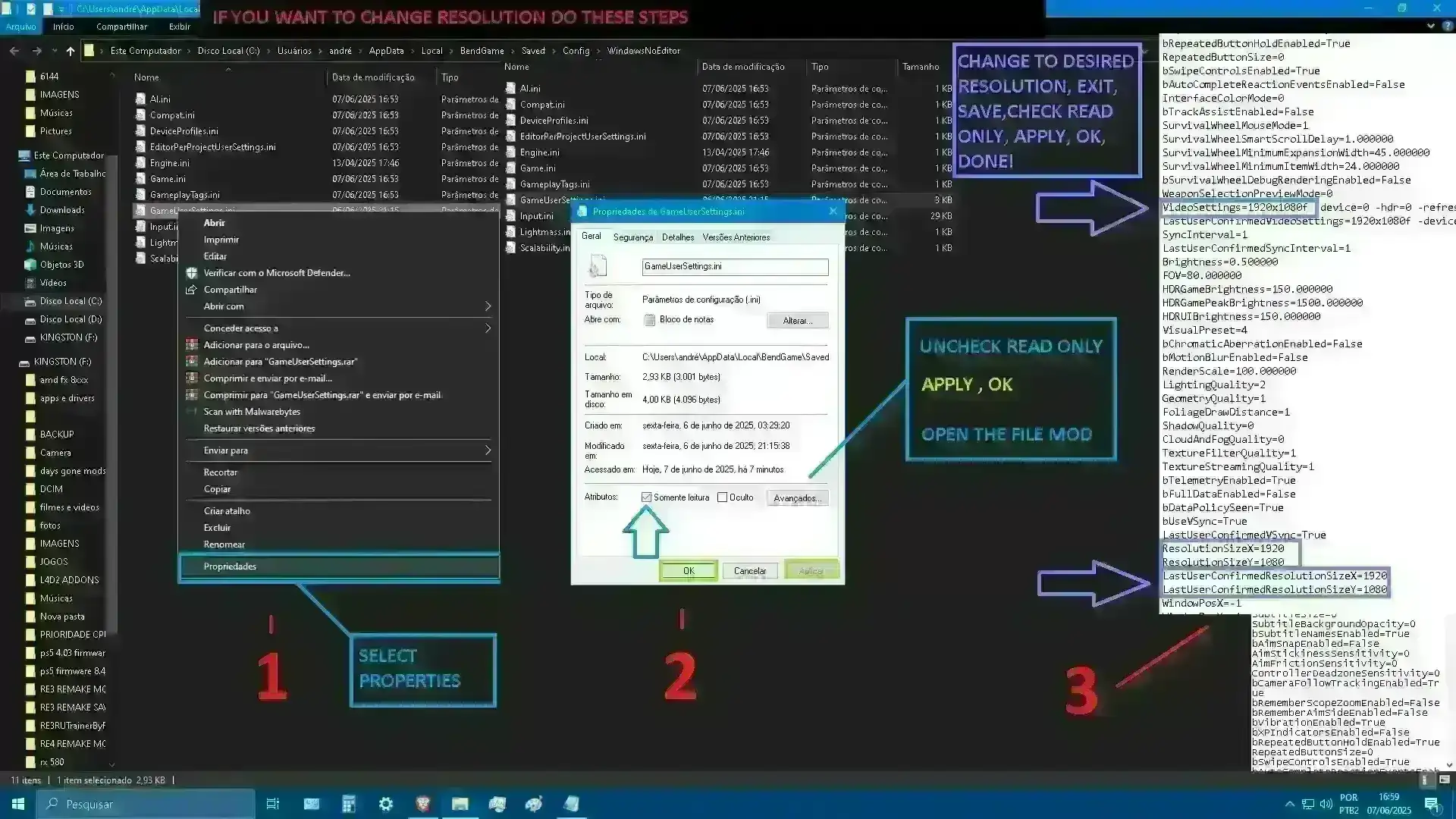Switch to the Segurança tab
Viewport: 1456px width, 819px height.
click(x=632, y=237)
